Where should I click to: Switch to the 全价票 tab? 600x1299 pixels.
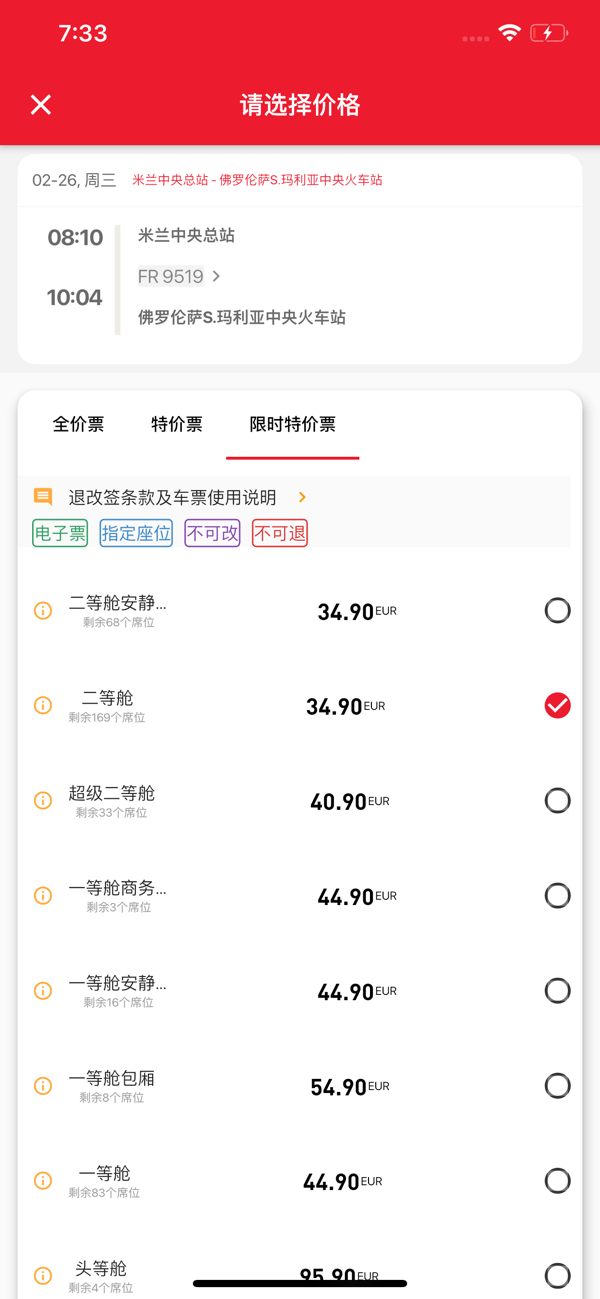click(x=78, y=424)
